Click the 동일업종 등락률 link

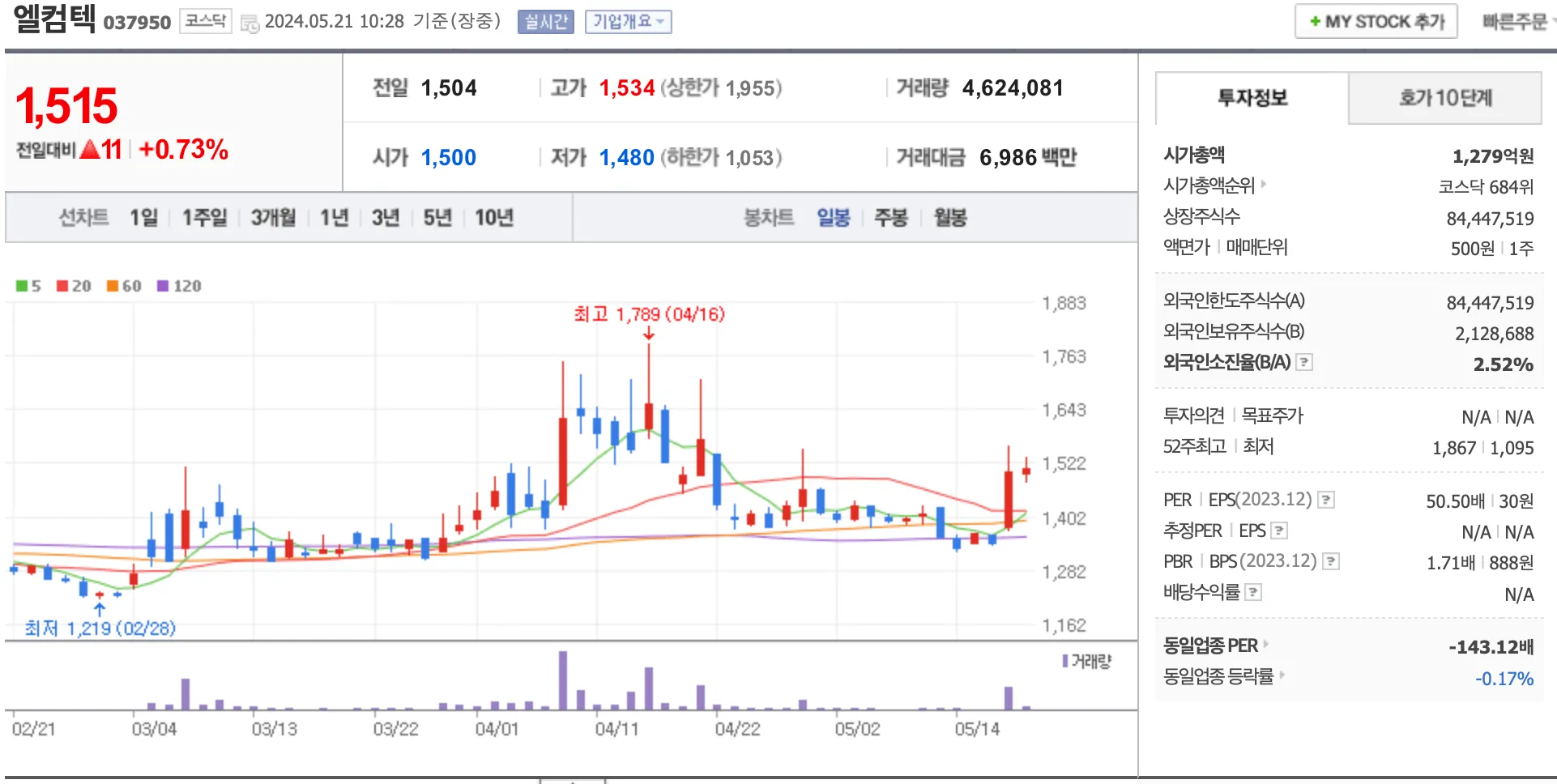click(1218, 676)
